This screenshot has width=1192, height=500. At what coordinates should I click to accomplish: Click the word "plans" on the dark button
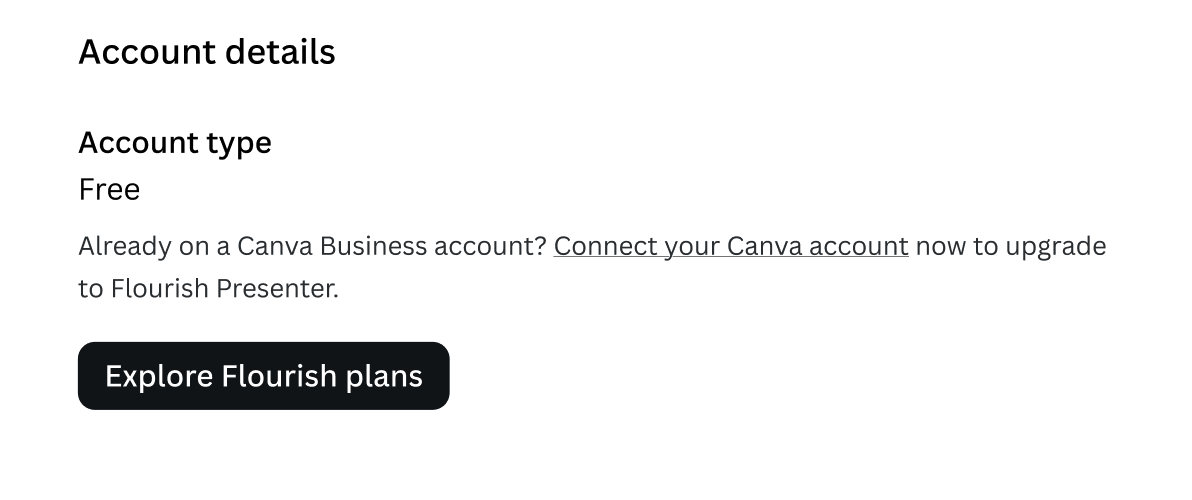[x=384, y=377]
